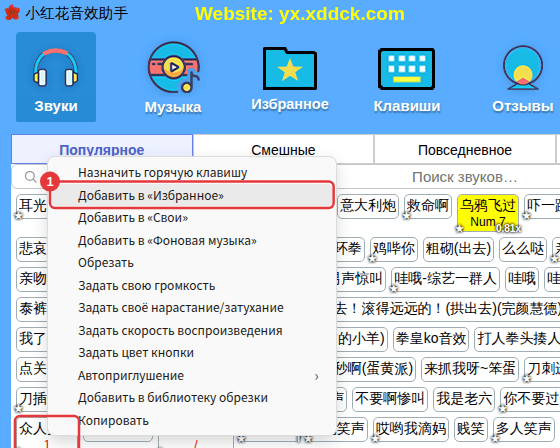The width and height of the screenshot is (560, 448).
Task: Toggle favorite star on 救命啊 button
Action: (x=407, y=215)
